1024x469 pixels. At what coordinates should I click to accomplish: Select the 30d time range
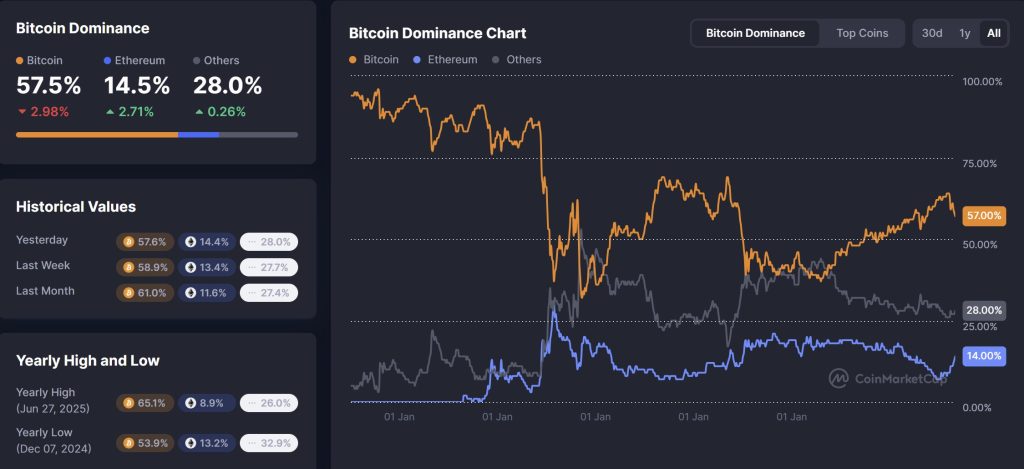(x=932, y=33)
